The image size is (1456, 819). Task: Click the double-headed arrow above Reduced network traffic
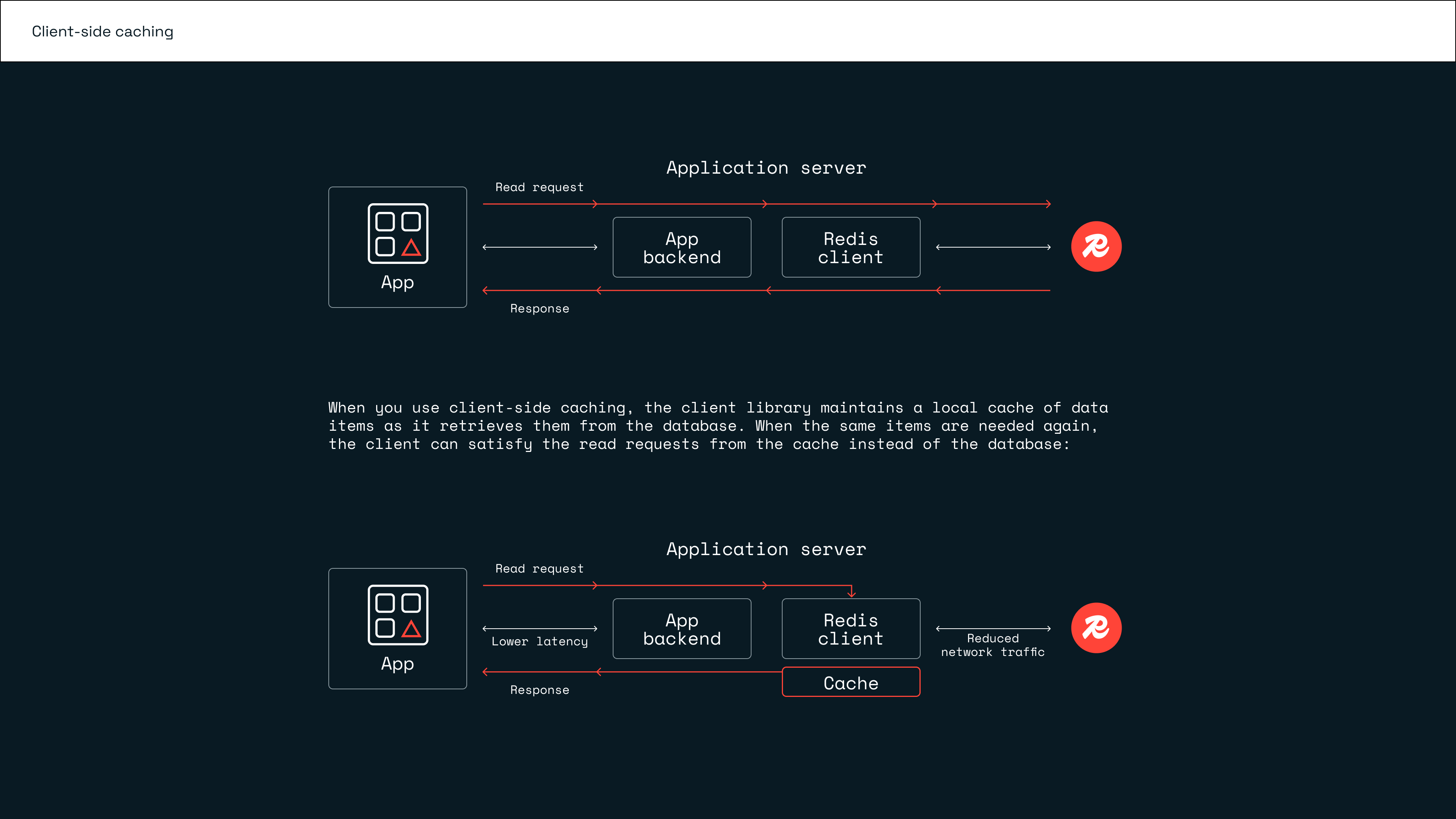click(x=993, y=629)
